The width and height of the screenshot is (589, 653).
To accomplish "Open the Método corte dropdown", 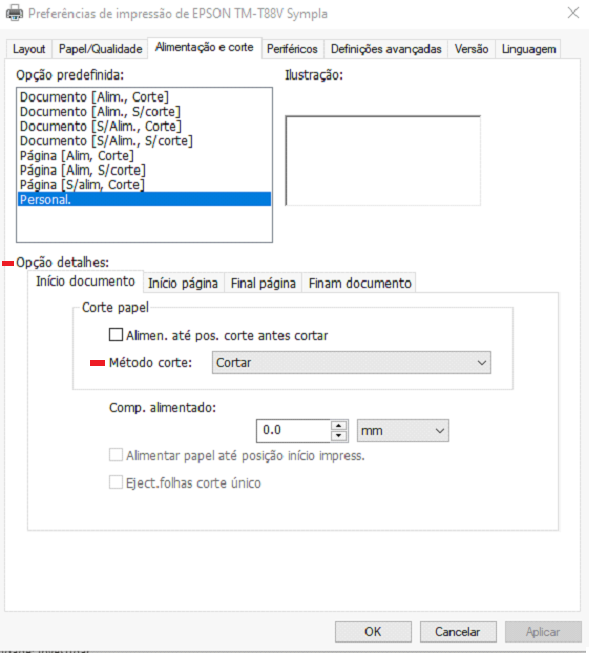I will (351, 363).
